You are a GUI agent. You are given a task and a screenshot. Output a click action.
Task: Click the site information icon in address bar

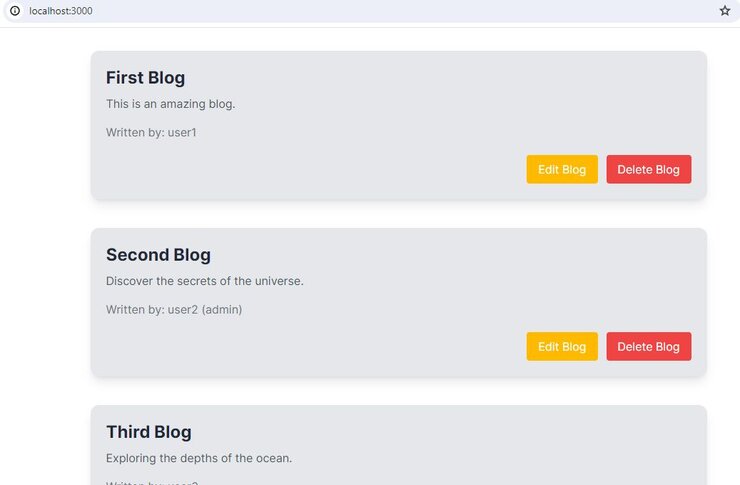coord(14,10)
